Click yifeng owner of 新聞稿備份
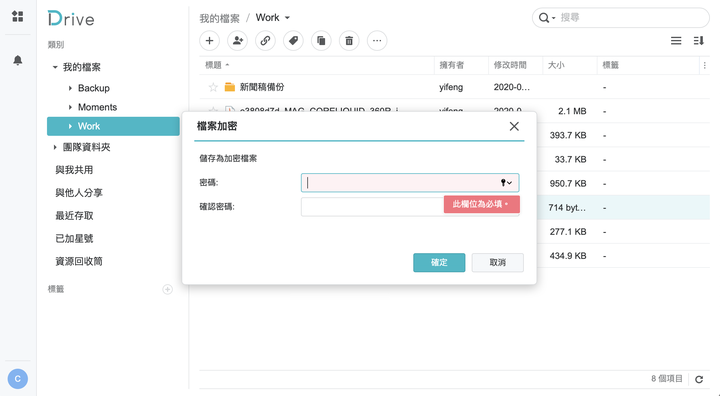 click(451, 87)
